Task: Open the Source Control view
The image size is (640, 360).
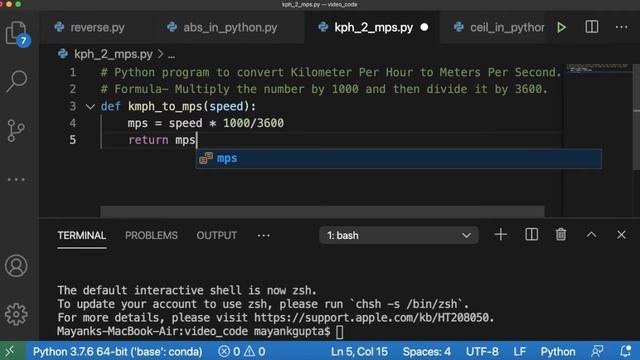Action: click(16, 131)
